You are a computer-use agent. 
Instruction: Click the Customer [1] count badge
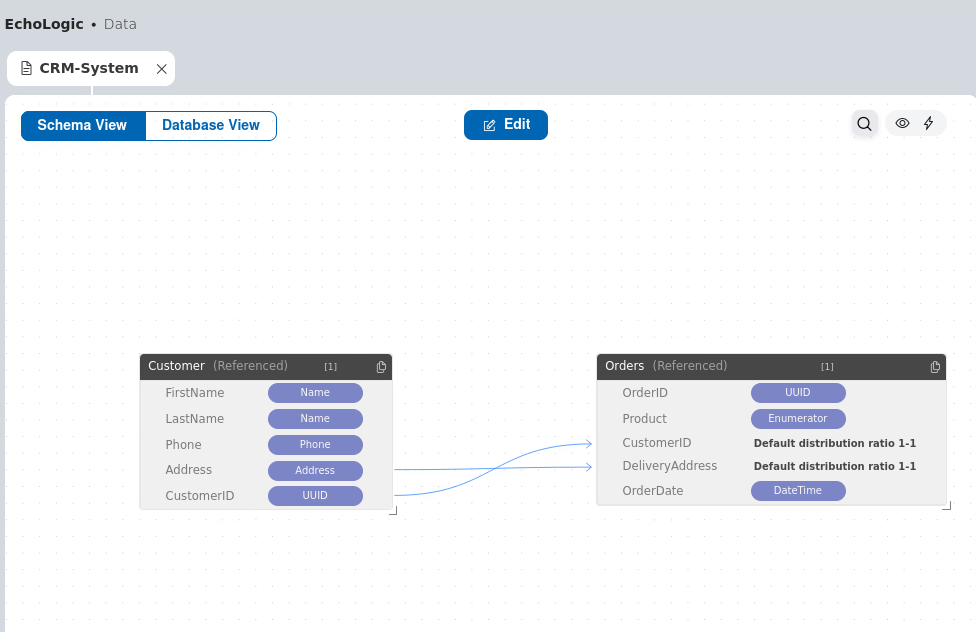click(331, 367)
